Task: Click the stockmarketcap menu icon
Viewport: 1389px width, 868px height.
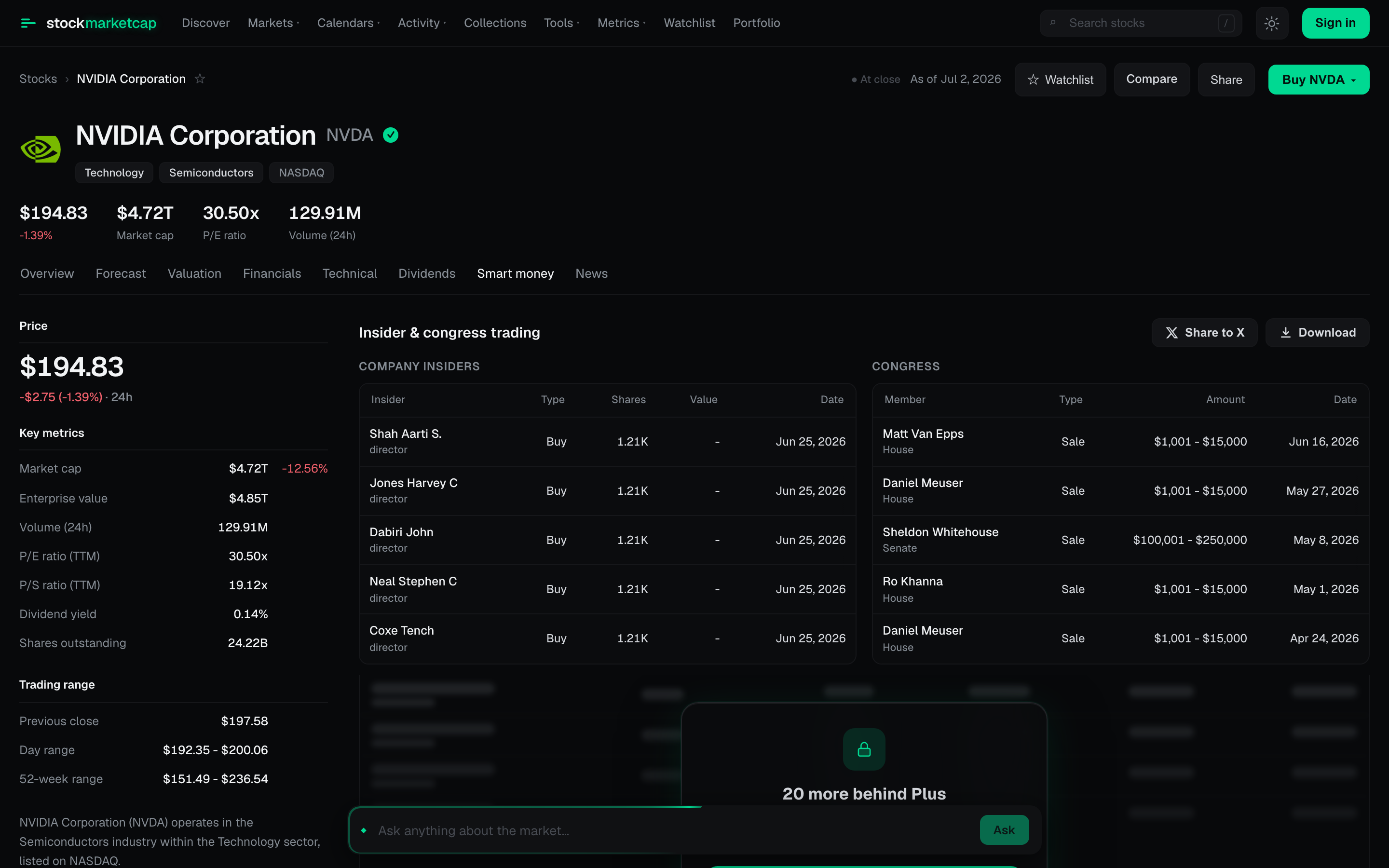Action: coord(28,23)
